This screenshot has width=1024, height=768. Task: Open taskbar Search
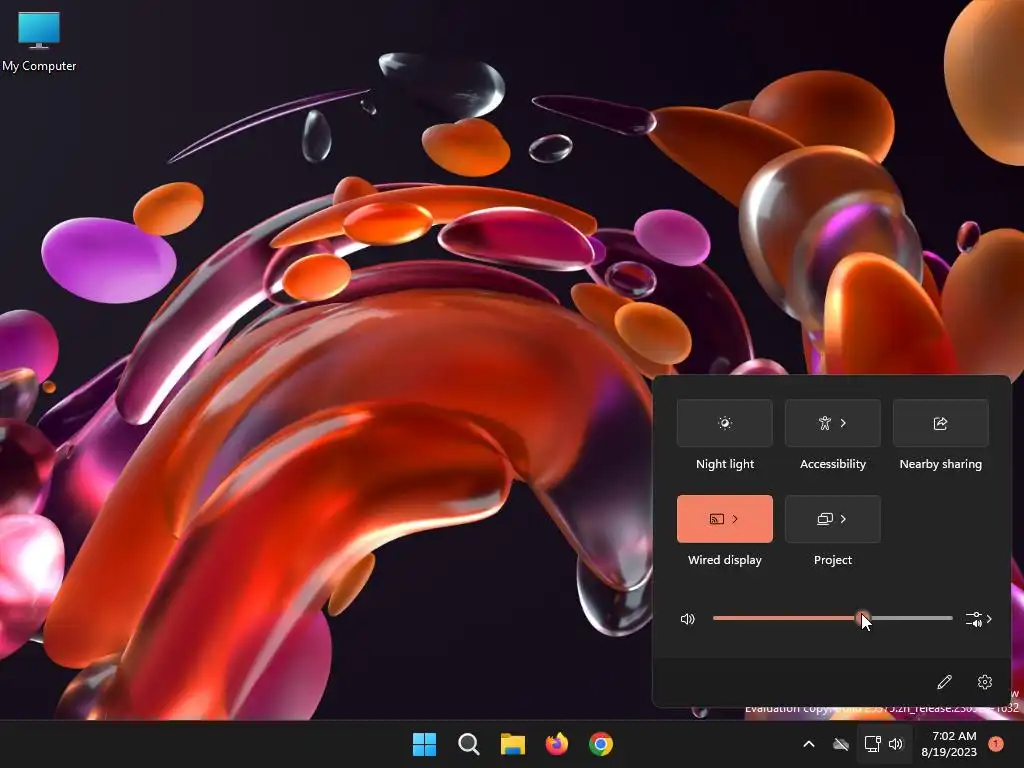pos(468,744)
